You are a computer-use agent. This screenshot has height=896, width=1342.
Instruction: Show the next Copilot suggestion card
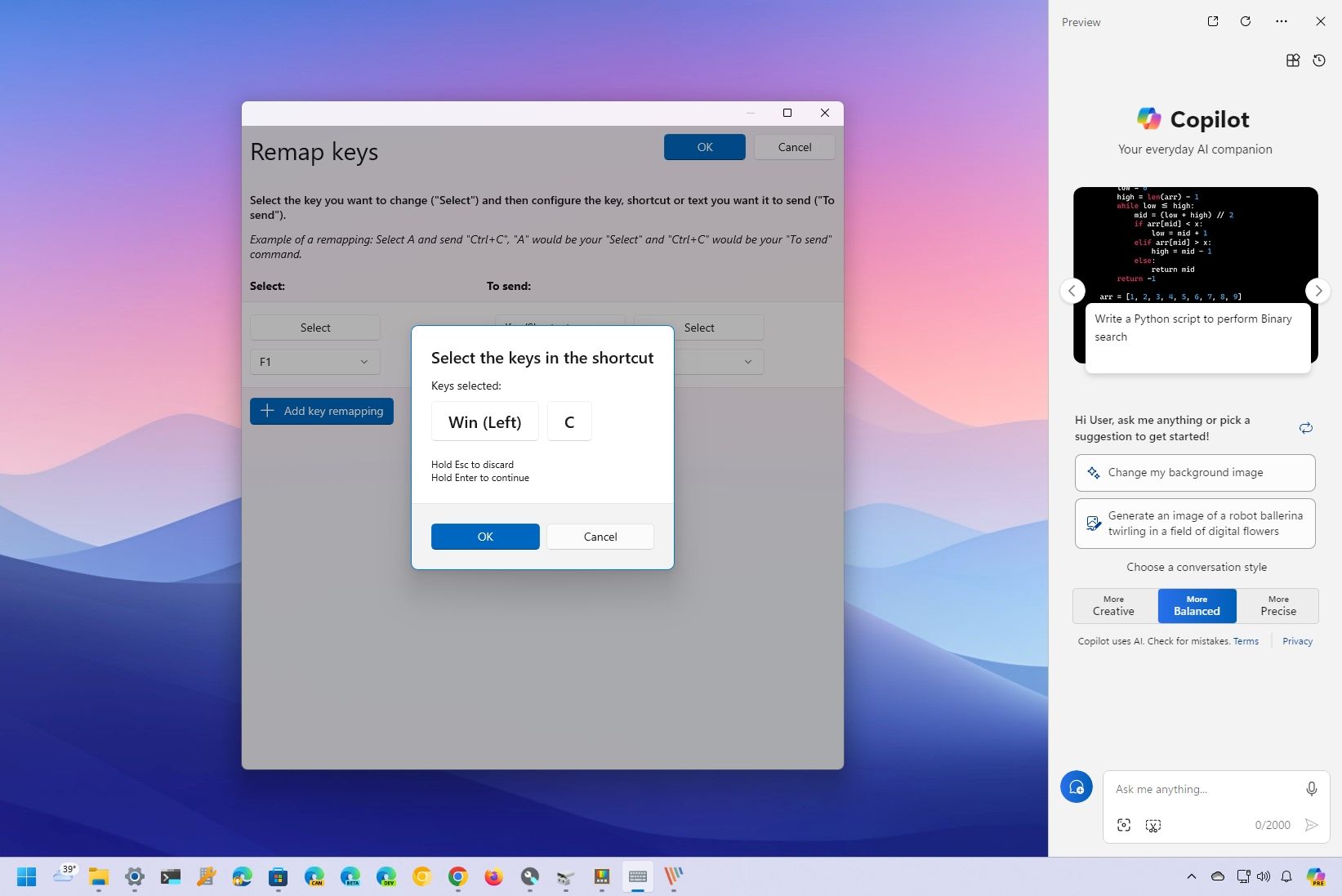(1317, 290)
